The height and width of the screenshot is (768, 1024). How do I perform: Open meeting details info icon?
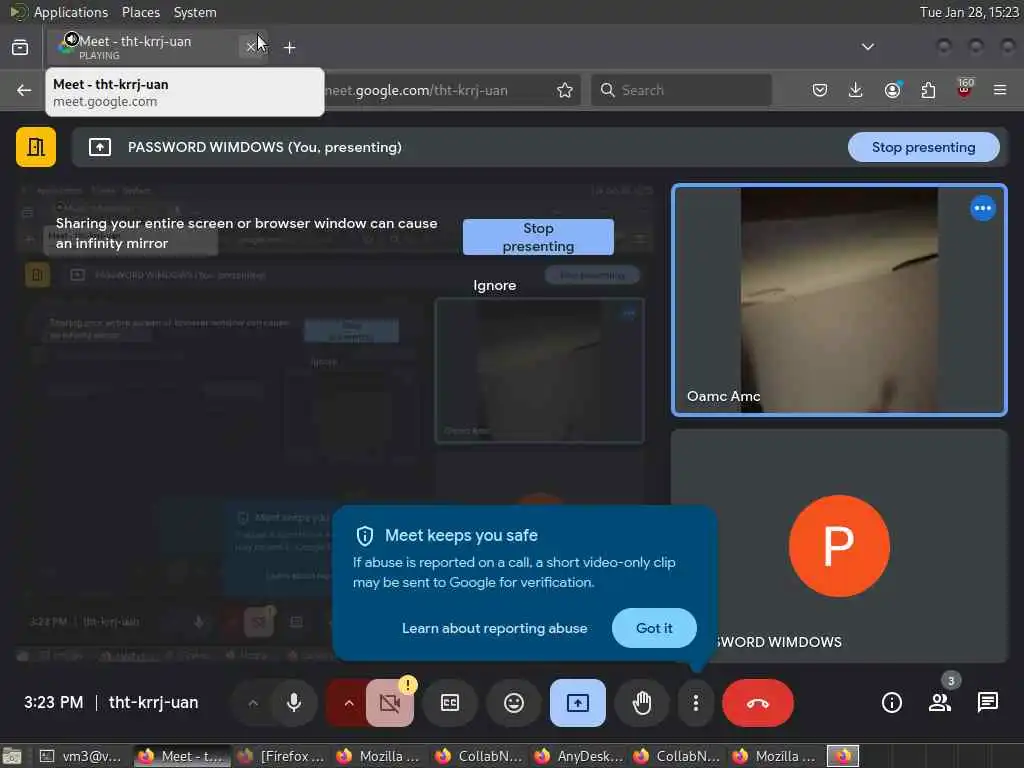[891, 703]
